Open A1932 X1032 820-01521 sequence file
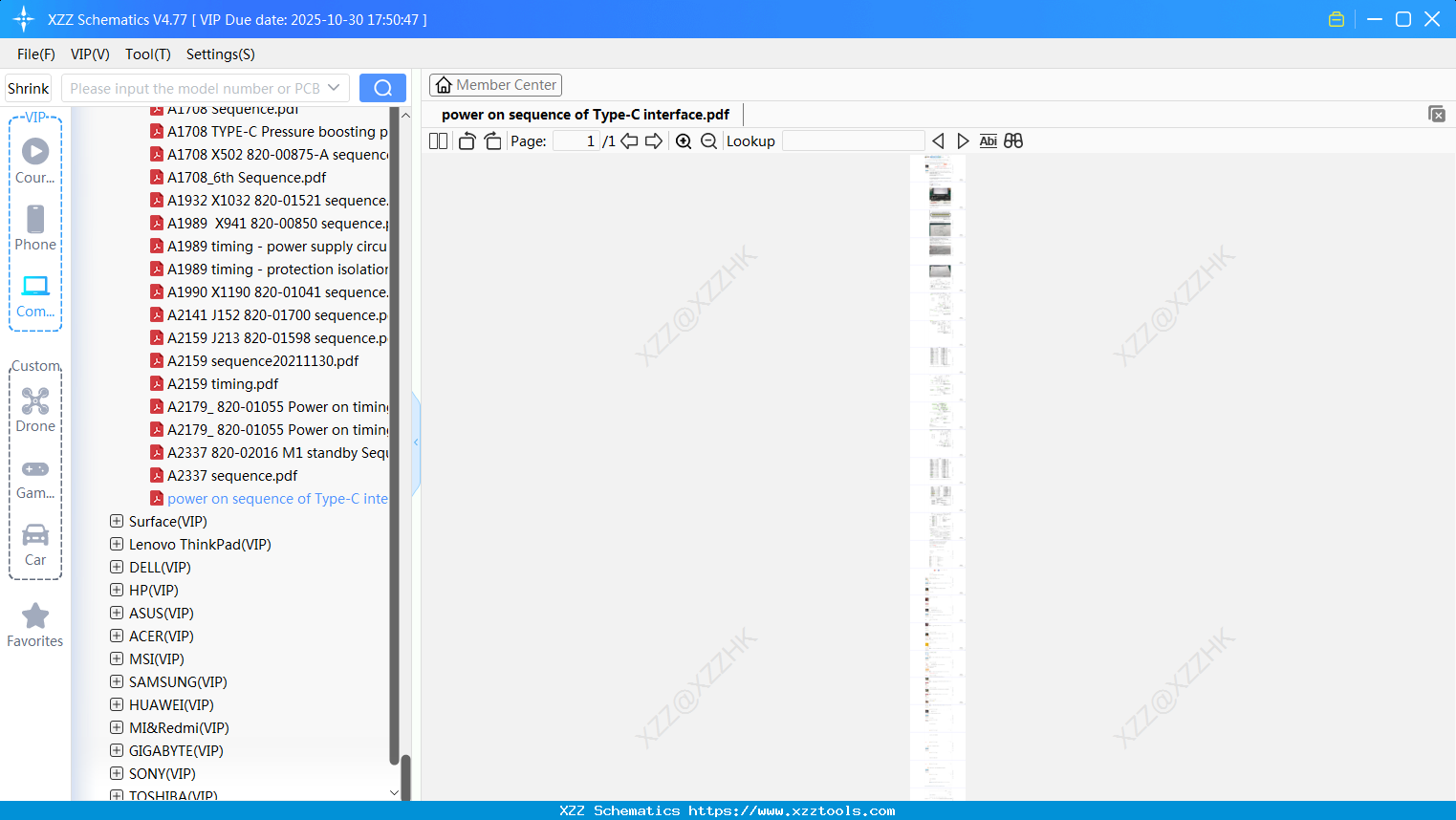 pyautogui.click(x=270, y=200)
